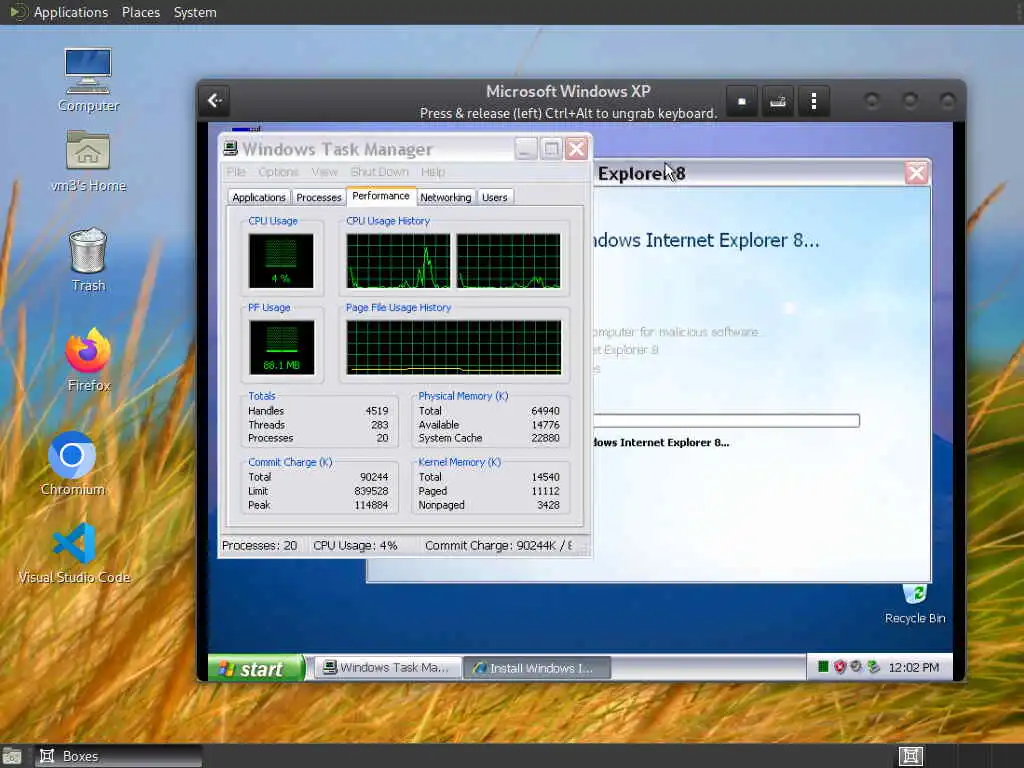Switch to the Applications tab

[259, 197]
